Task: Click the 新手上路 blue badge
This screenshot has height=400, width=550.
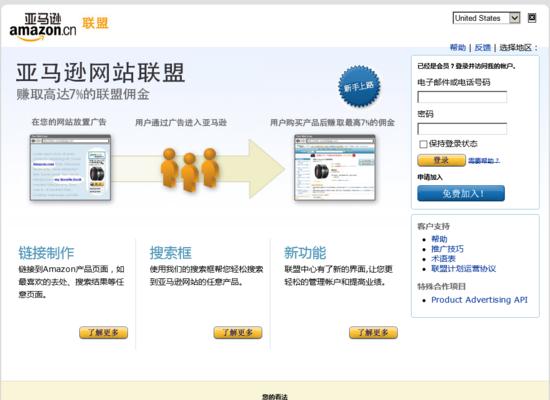Action: (x=359, y=86)
